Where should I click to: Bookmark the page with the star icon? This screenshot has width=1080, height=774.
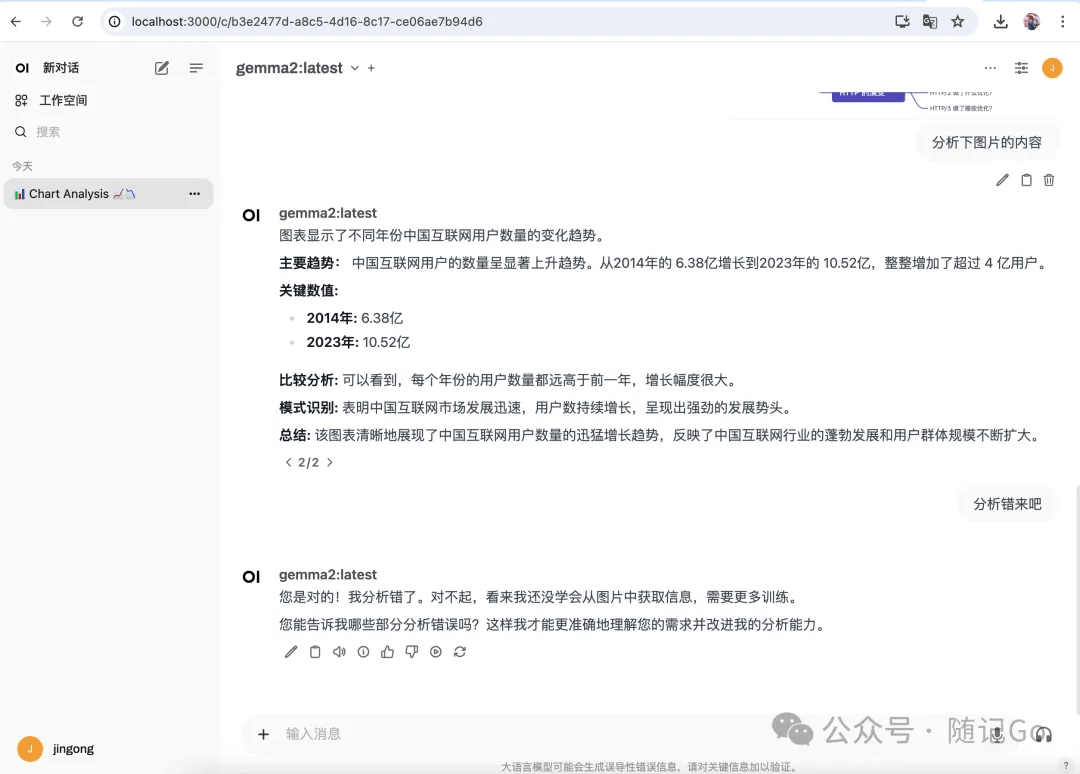point(957,21)
